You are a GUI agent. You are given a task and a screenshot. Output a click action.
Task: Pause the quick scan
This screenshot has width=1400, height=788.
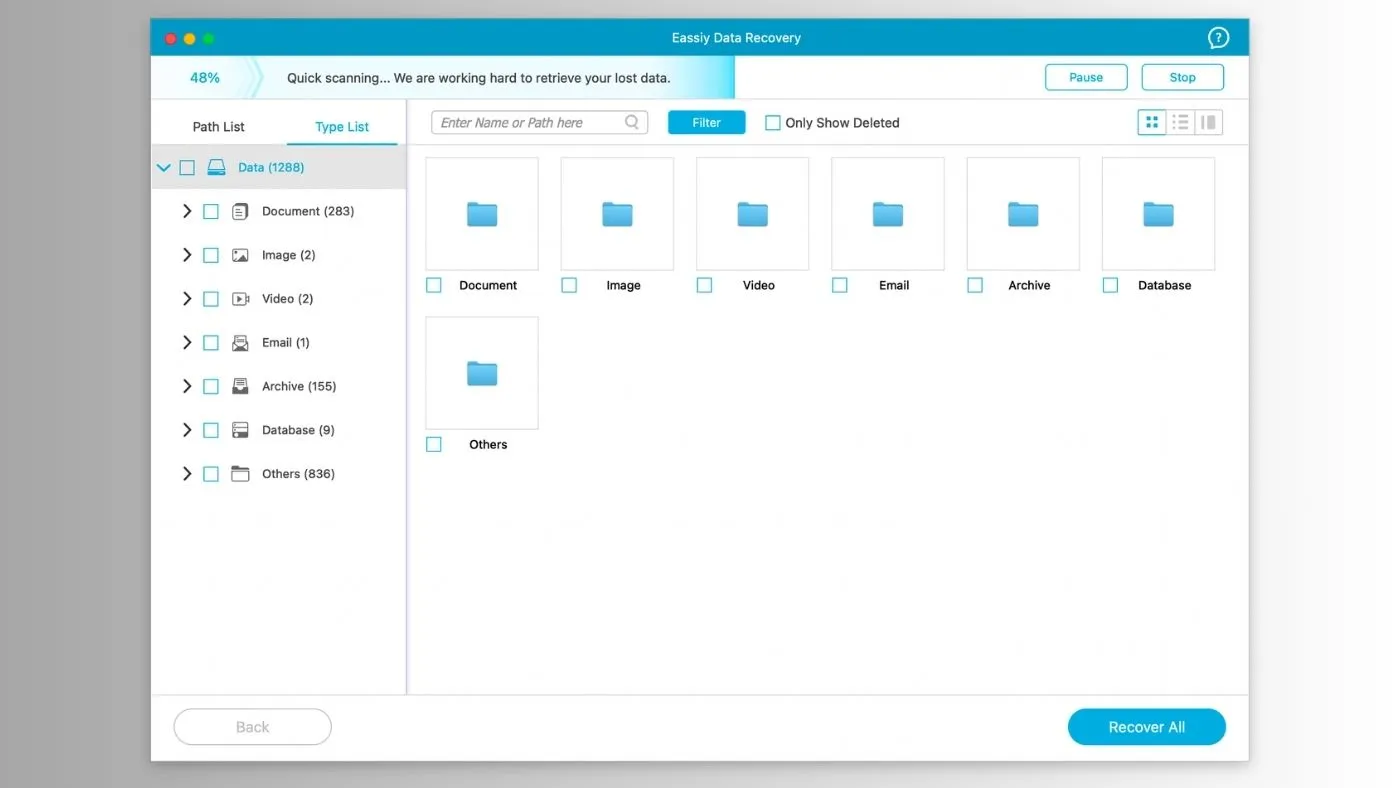tap(1086, 77)
